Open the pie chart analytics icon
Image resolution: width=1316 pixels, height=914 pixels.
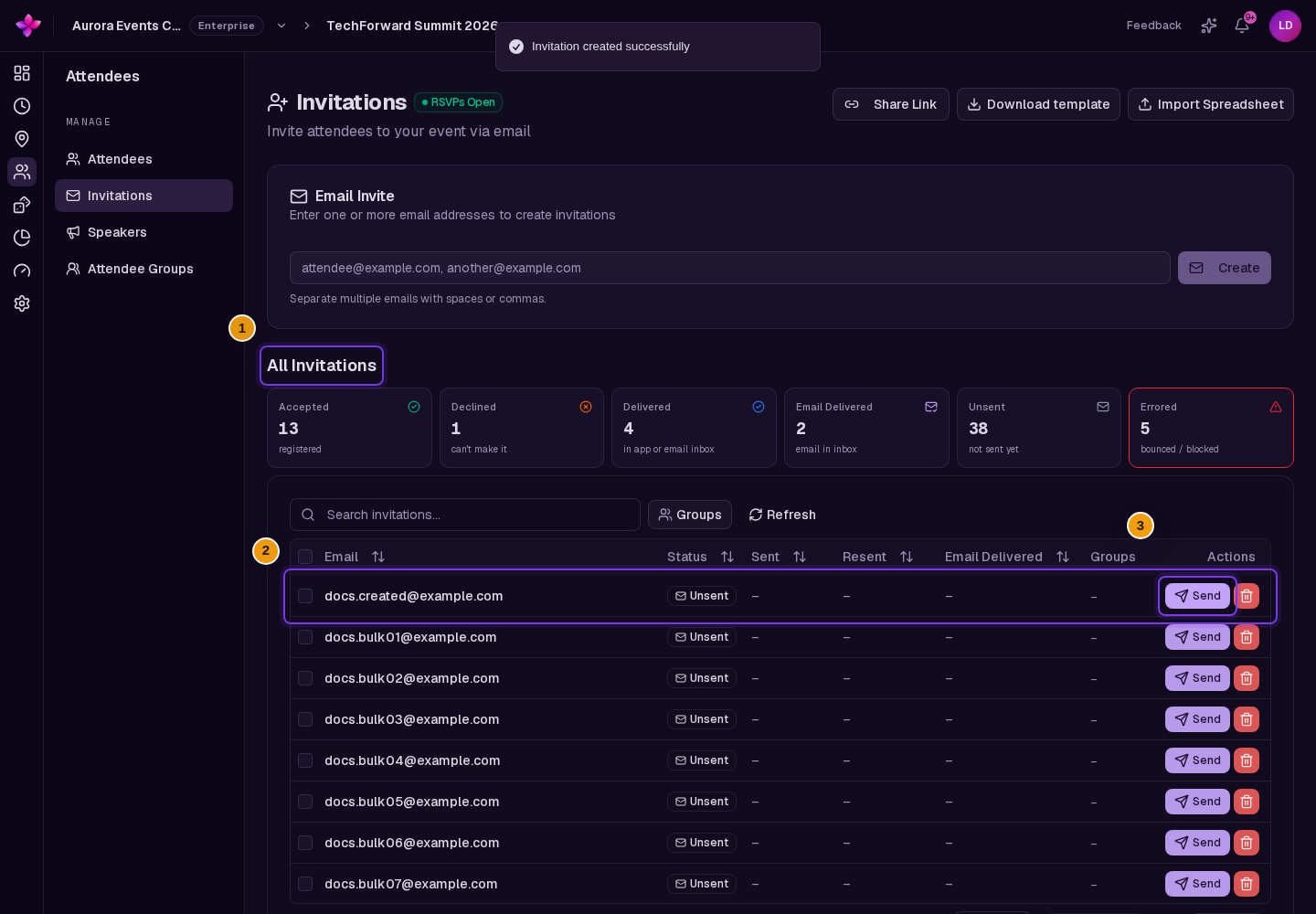(x=22, y=238)
